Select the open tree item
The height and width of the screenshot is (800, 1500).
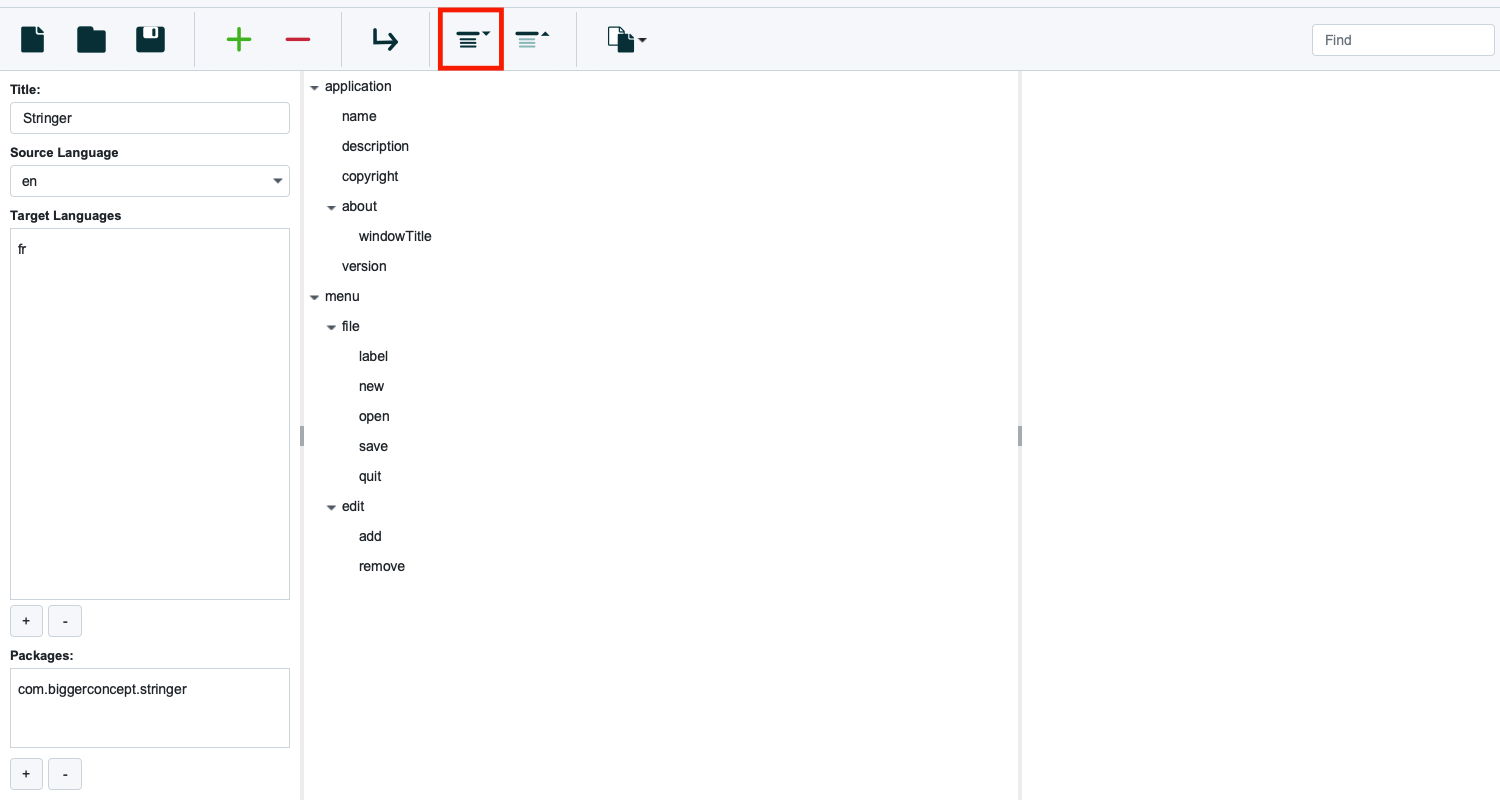tap(374, 416)
